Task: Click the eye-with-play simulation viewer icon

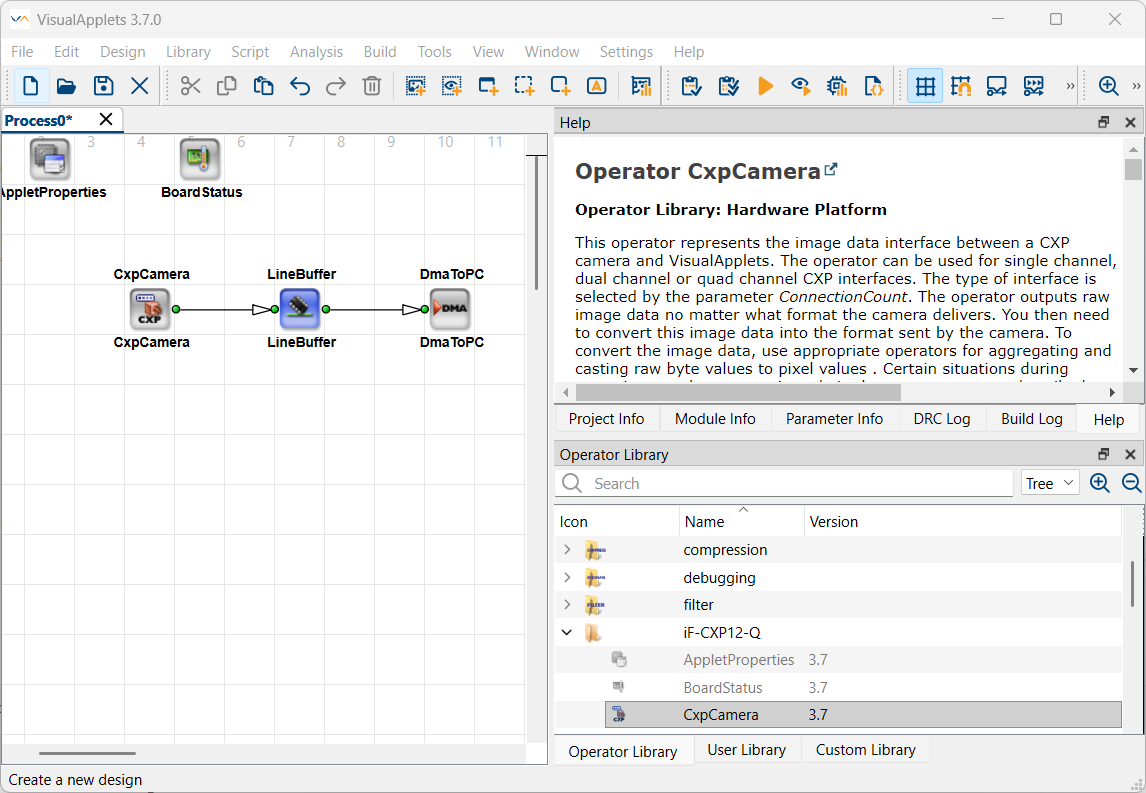Action: (801, 86)
